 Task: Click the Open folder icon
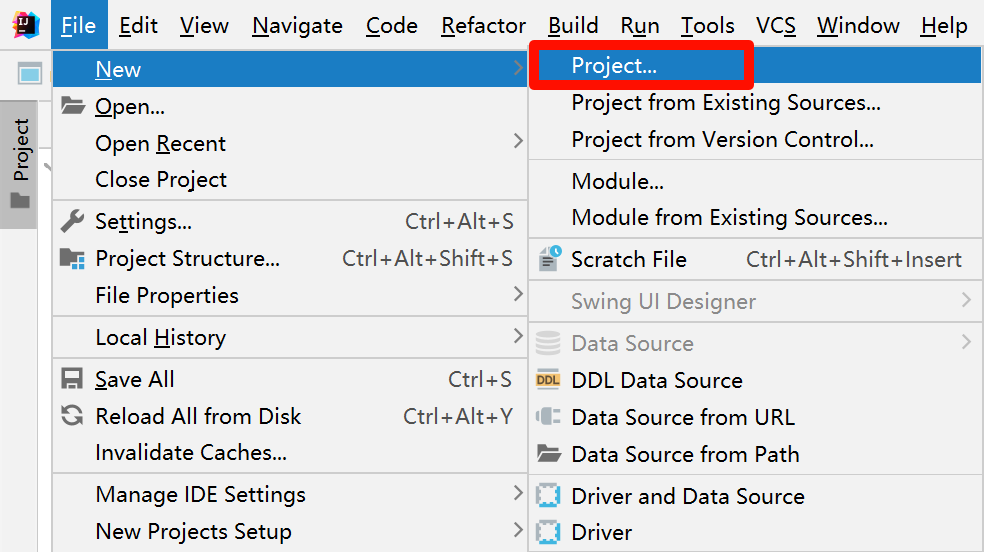(x=72, y=106)
